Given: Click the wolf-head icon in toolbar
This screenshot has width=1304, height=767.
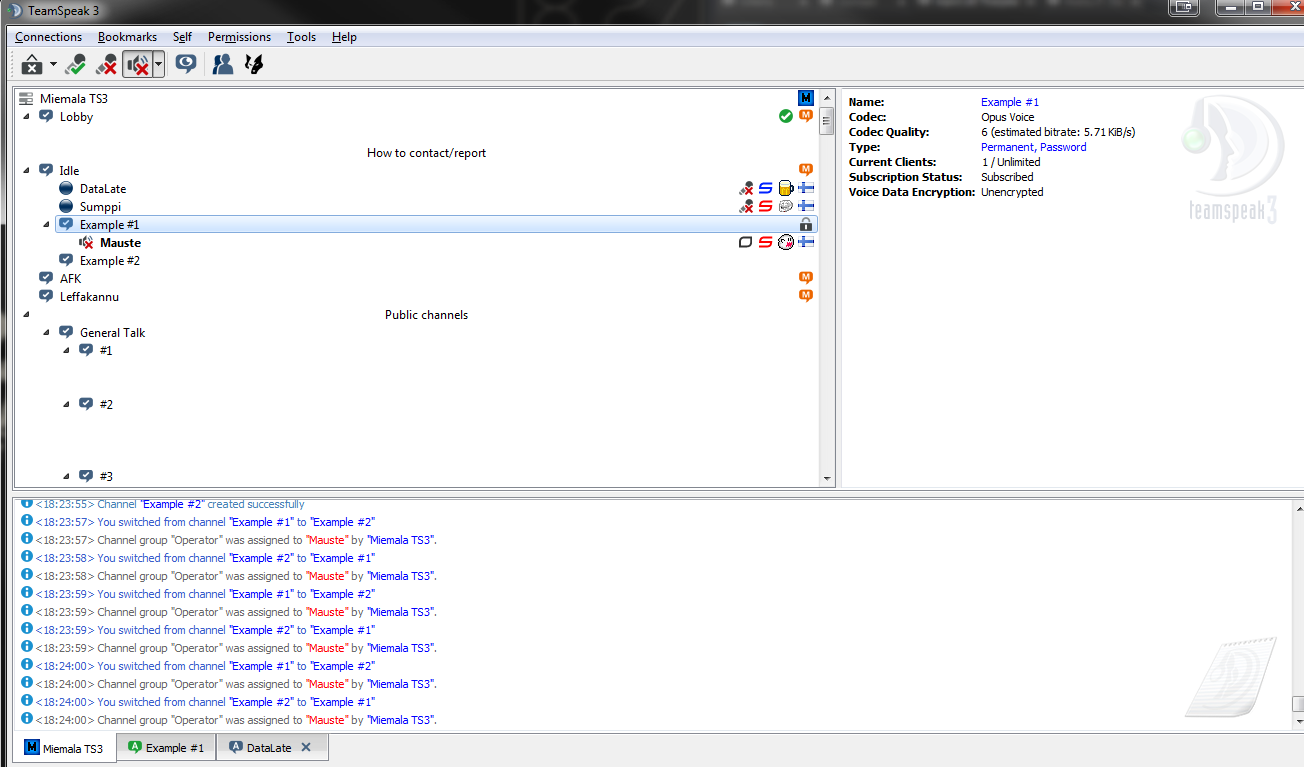Looking at the screenshot, I should click(x=254, y=65).
